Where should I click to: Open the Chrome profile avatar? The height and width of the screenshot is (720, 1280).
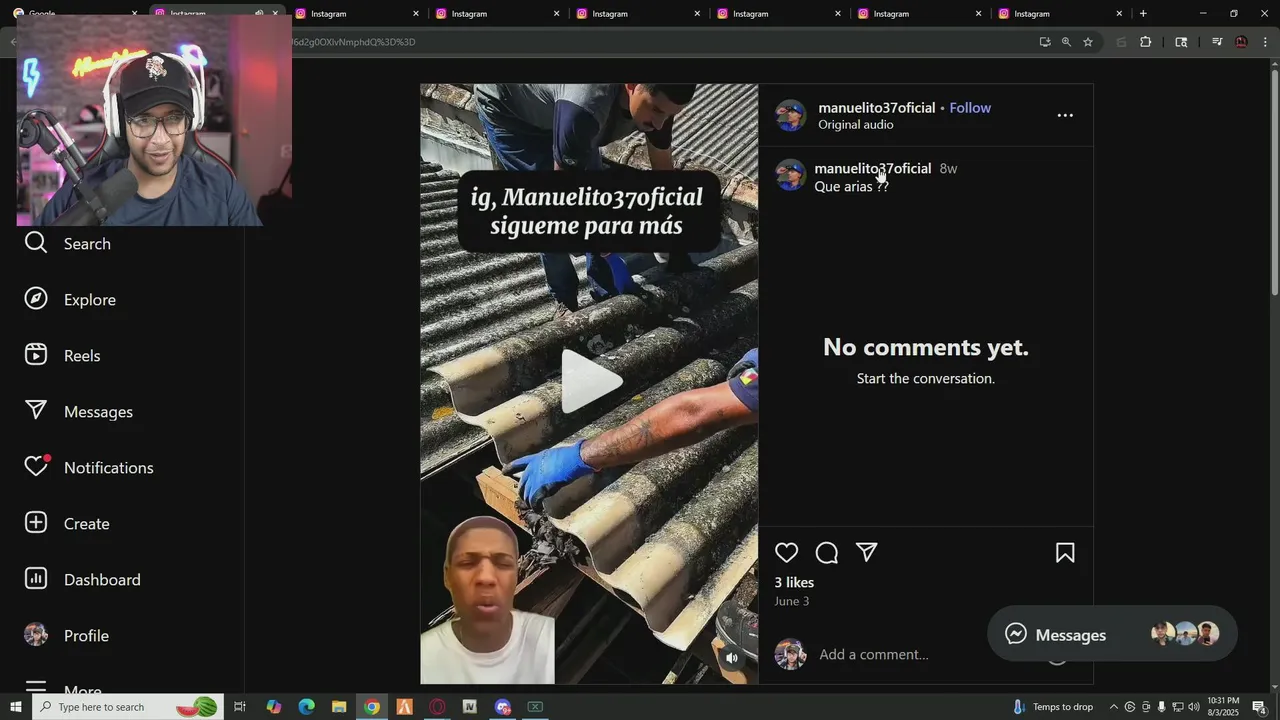pos(1241,42)
